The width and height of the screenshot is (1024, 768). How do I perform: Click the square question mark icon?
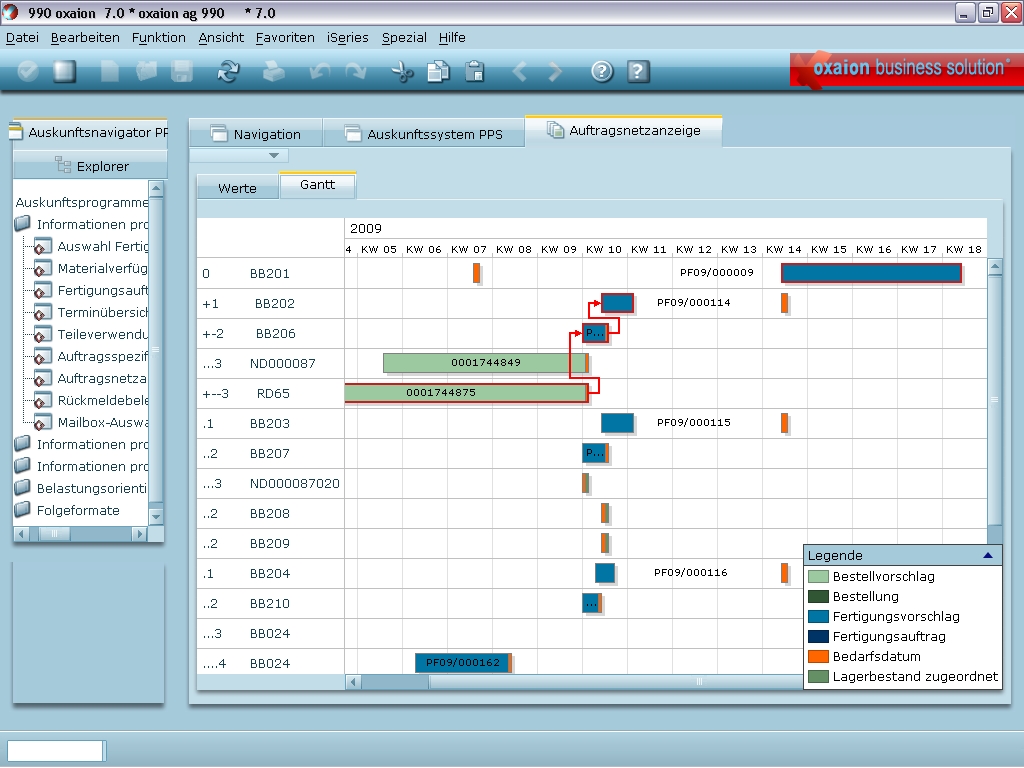tap(638, 71)
